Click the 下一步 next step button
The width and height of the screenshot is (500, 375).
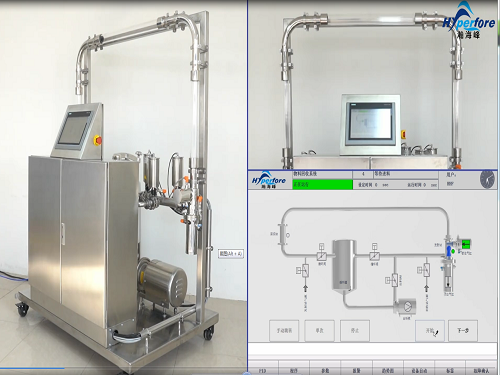click(x=463, y=331)
